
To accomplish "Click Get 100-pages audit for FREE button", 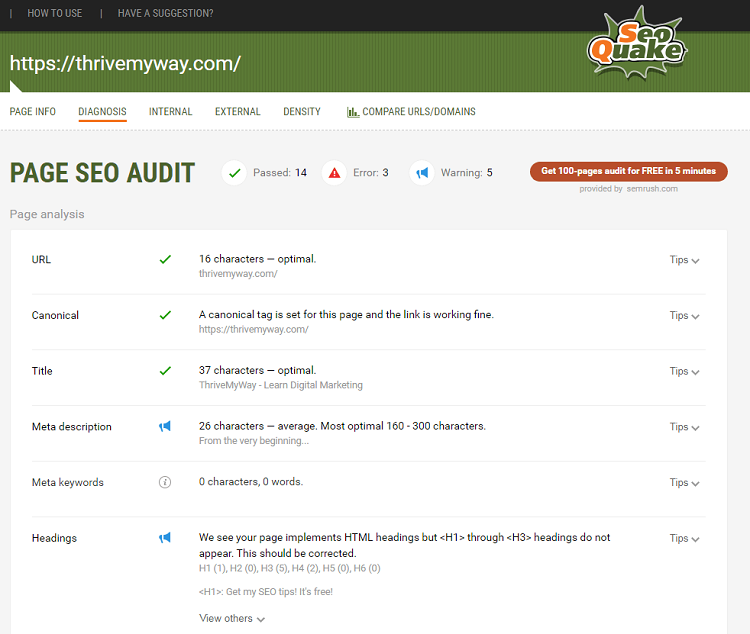I will [629, 171].
